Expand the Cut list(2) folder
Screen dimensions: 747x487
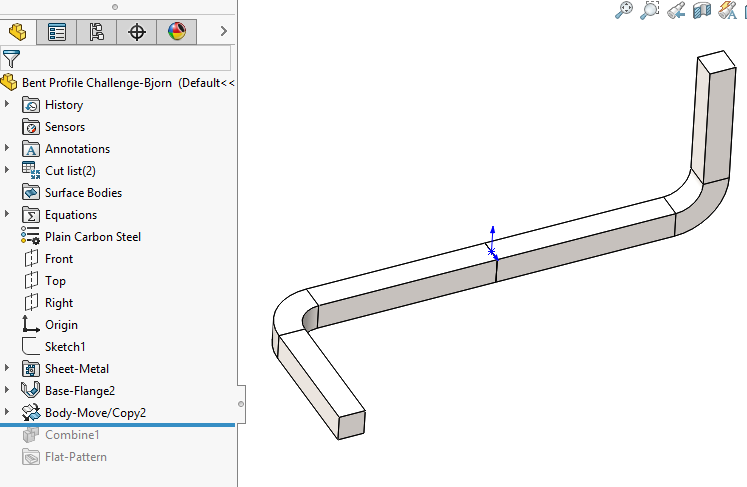tap(7, 170)
